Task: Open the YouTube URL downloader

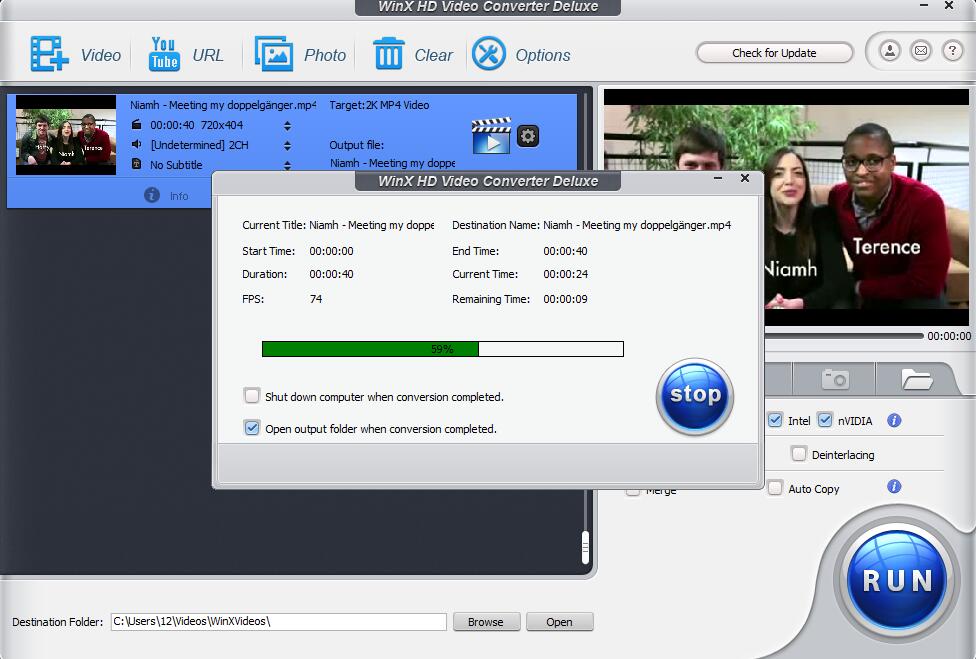Action: point(164,54)
